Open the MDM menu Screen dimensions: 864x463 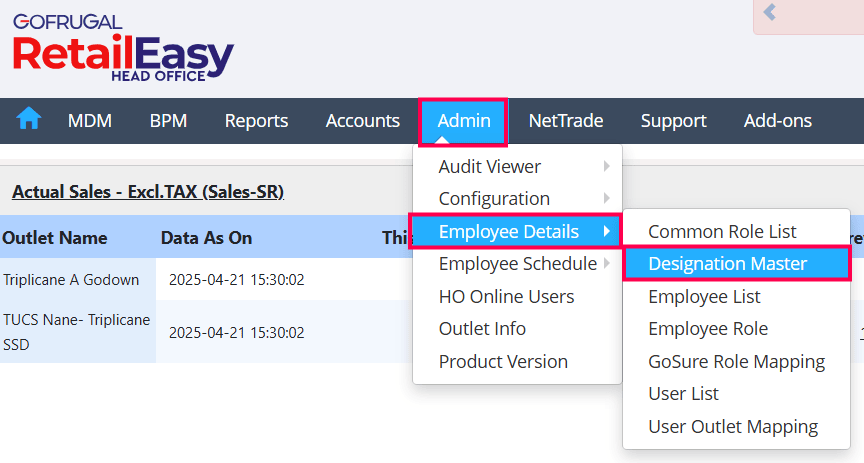[90, 121]
